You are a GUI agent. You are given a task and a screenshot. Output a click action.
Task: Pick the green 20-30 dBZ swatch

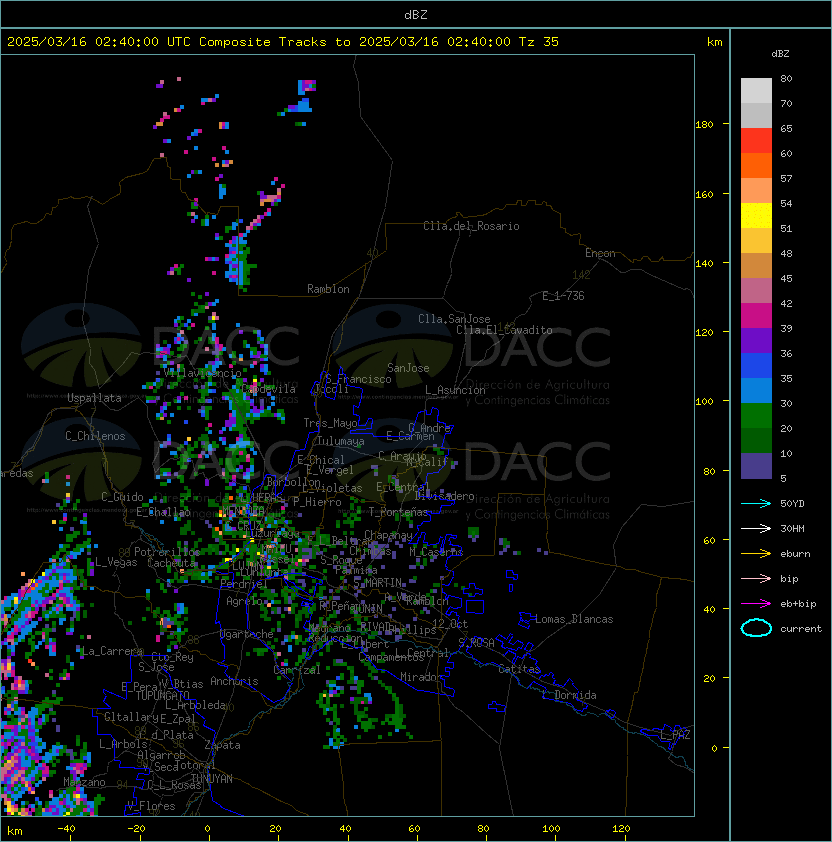756,415
